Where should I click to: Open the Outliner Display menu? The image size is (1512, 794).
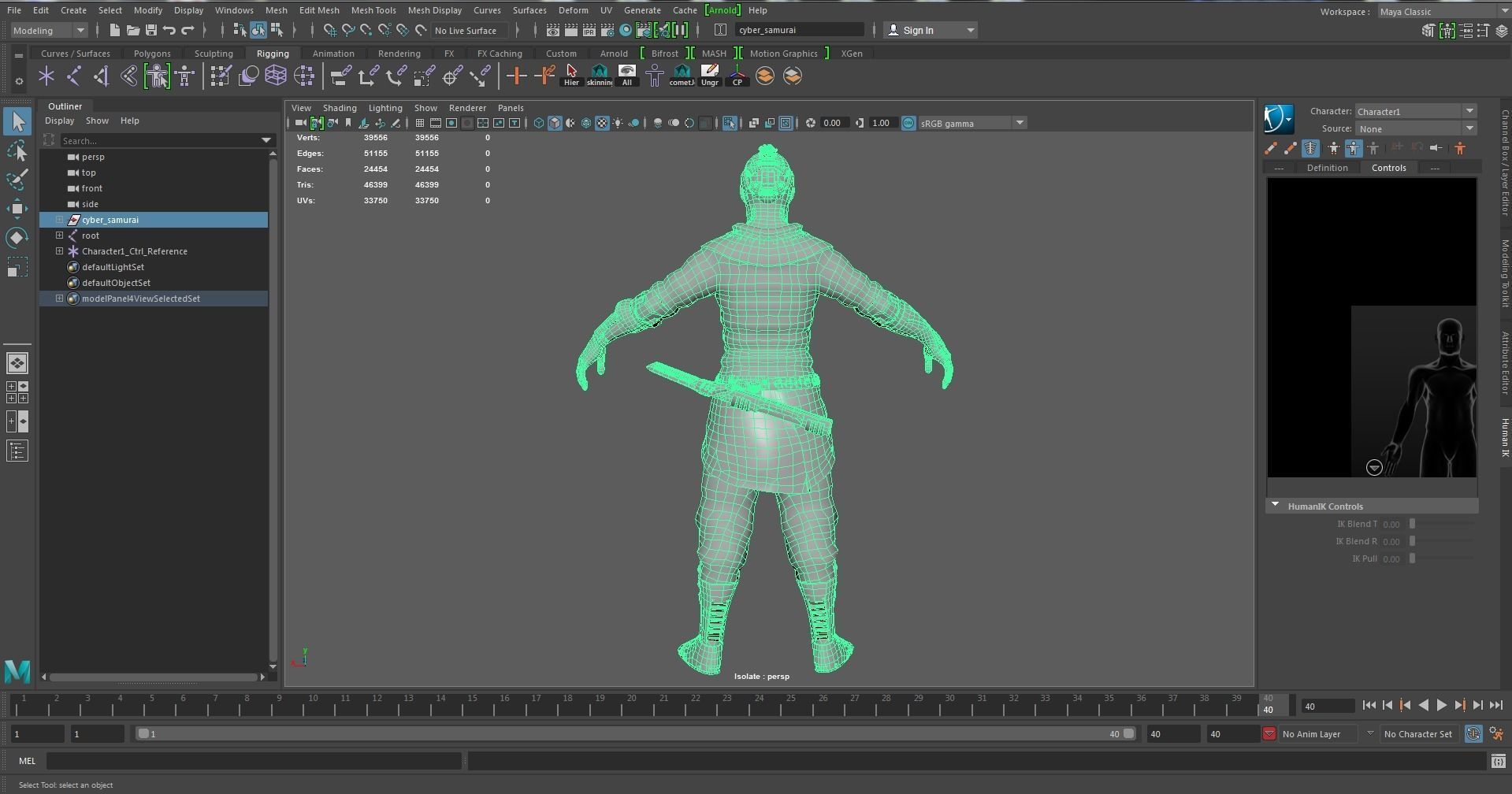[59, 121]
